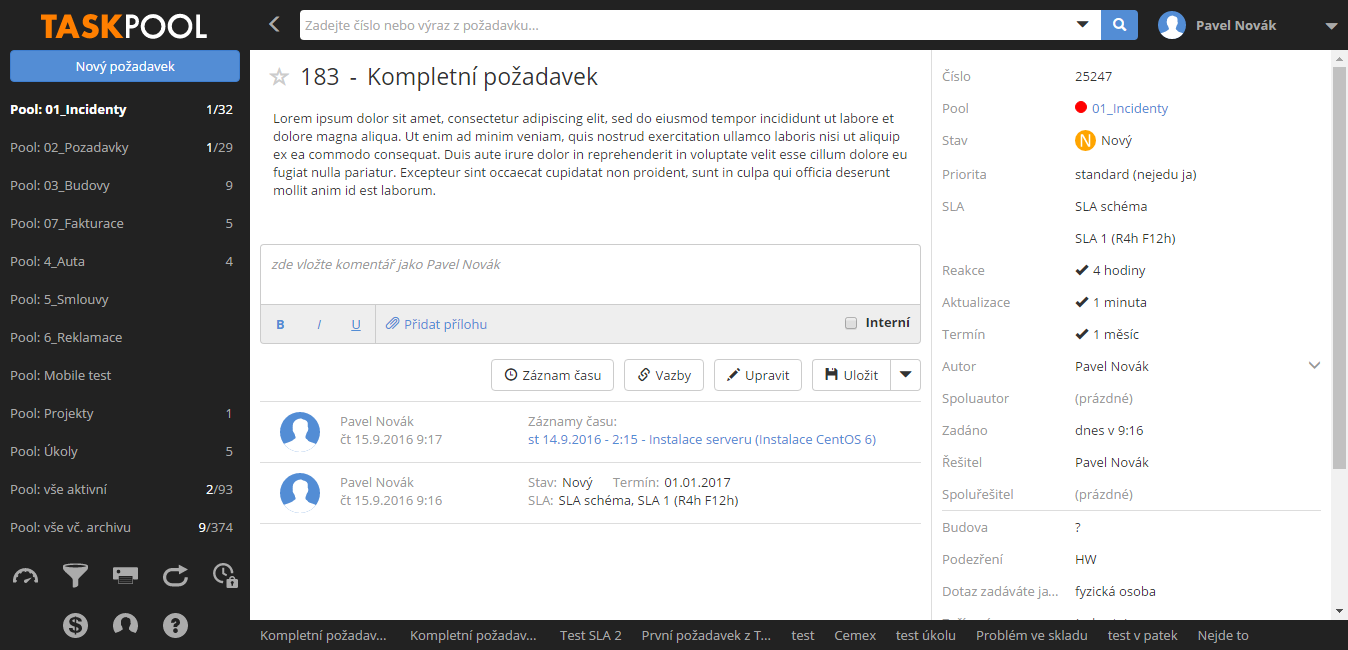
Task: Switch to the Problém ve skladu tab
Action: pos(1031,635)
